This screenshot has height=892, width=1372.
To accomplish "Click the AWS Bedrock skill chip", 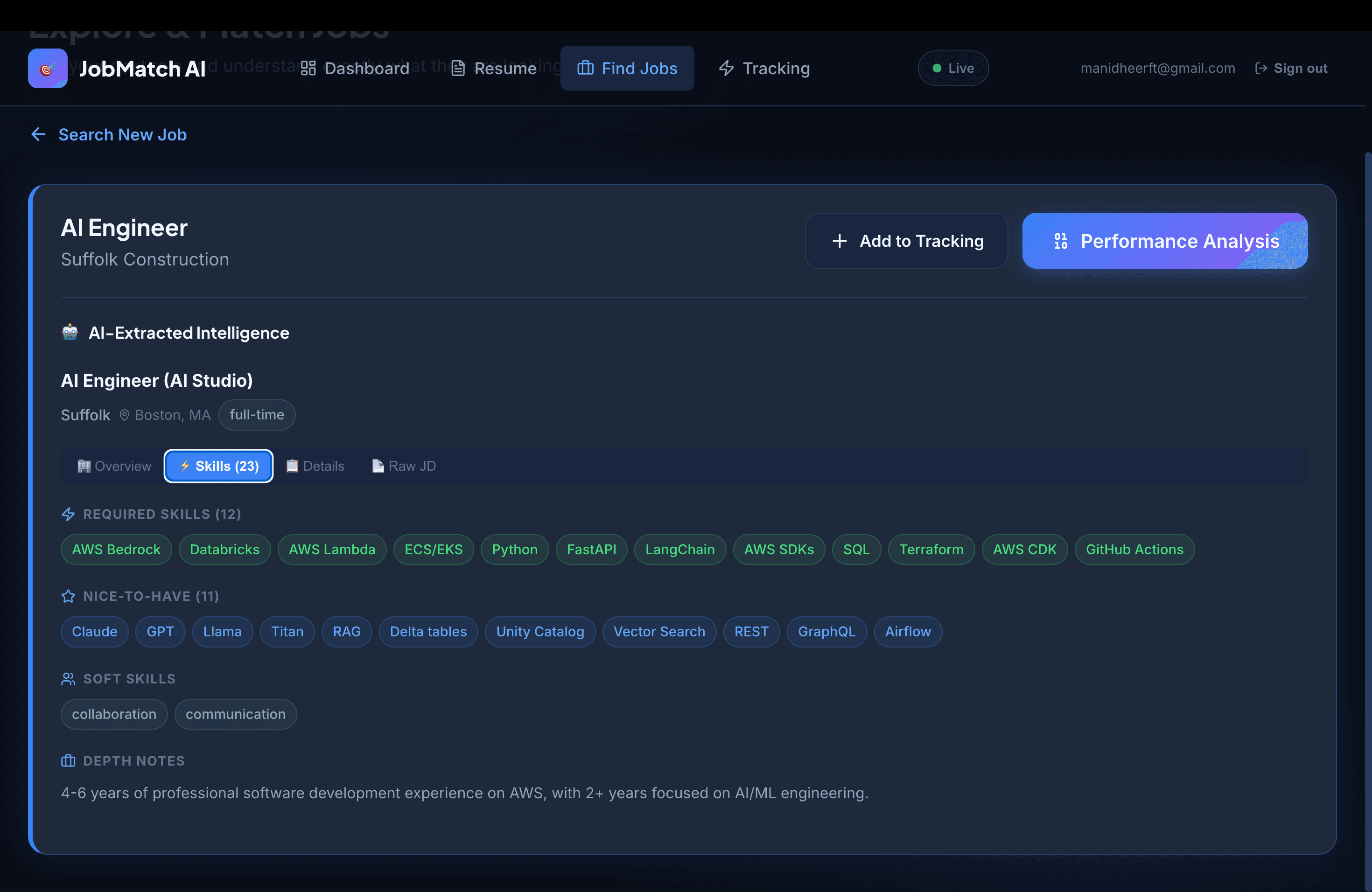I will point(116,550).
